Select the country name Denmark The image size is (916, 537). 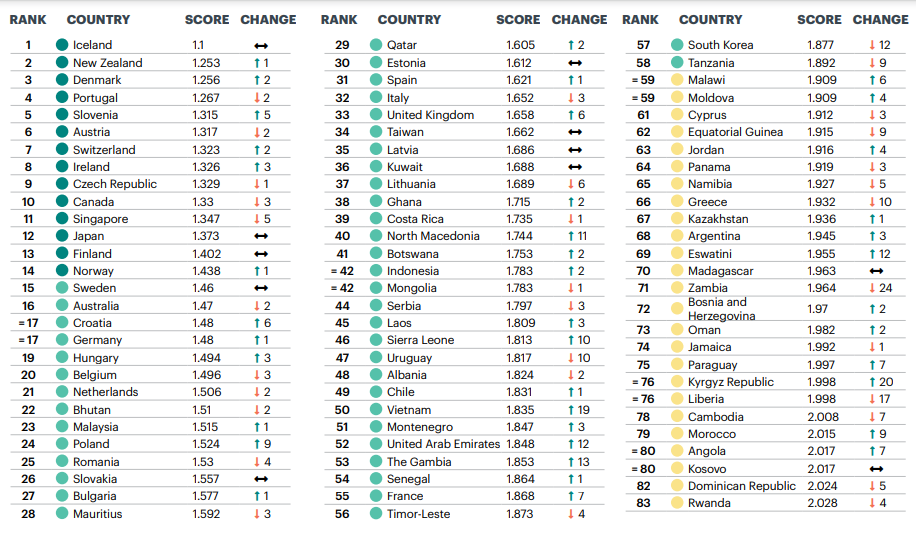point(97,79)
